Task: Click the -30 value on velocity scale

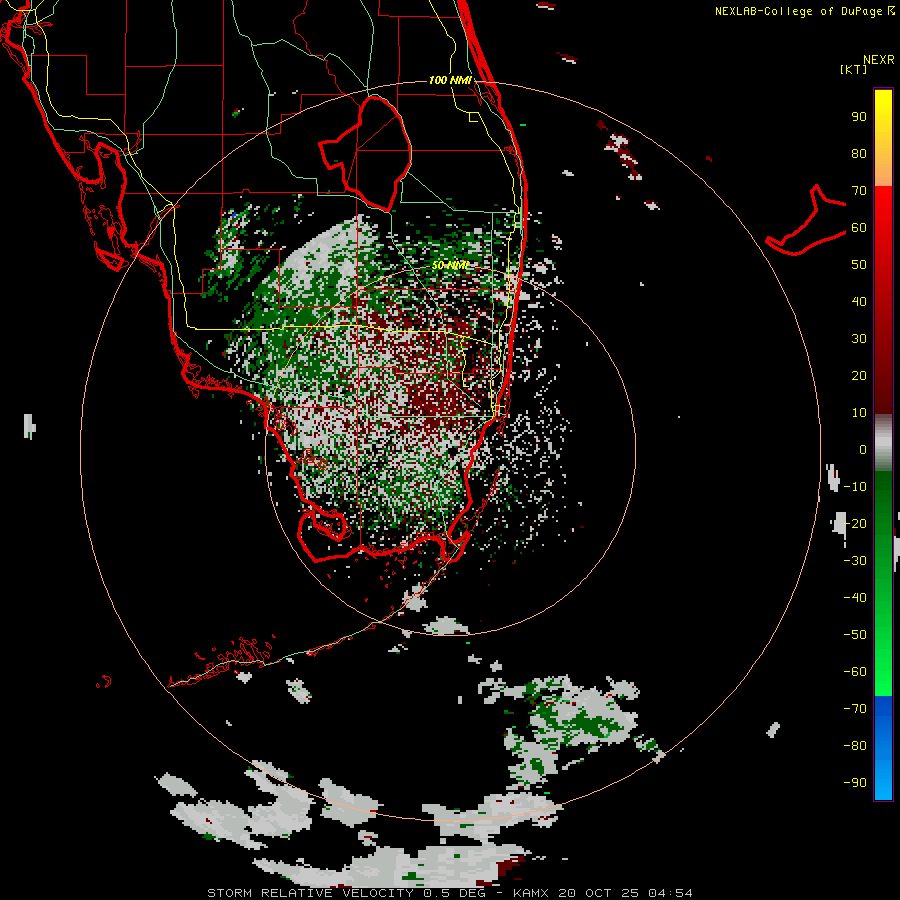Action: [x=855, y=561]
